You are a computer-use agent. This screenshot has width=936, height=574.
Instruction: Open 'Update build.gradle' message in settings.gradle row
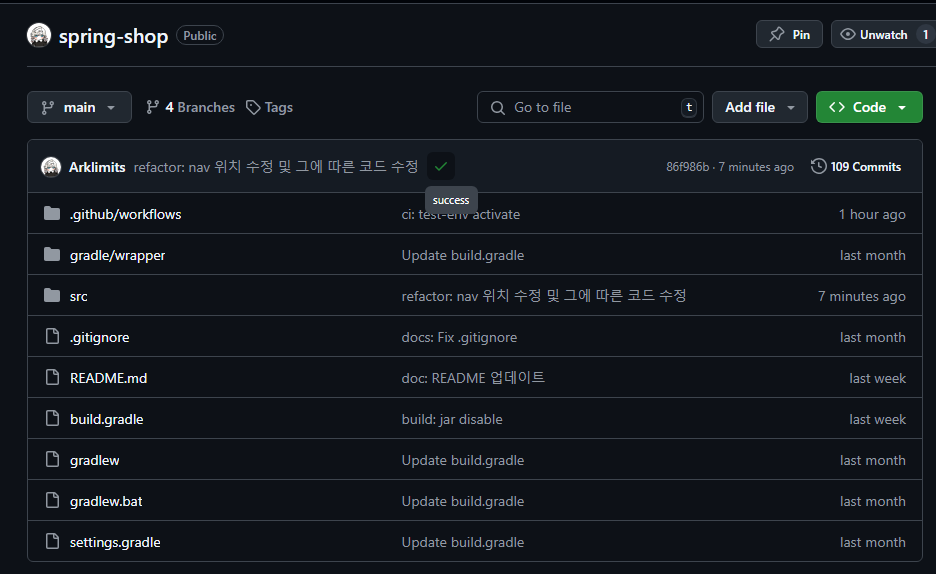pos(463,542)
